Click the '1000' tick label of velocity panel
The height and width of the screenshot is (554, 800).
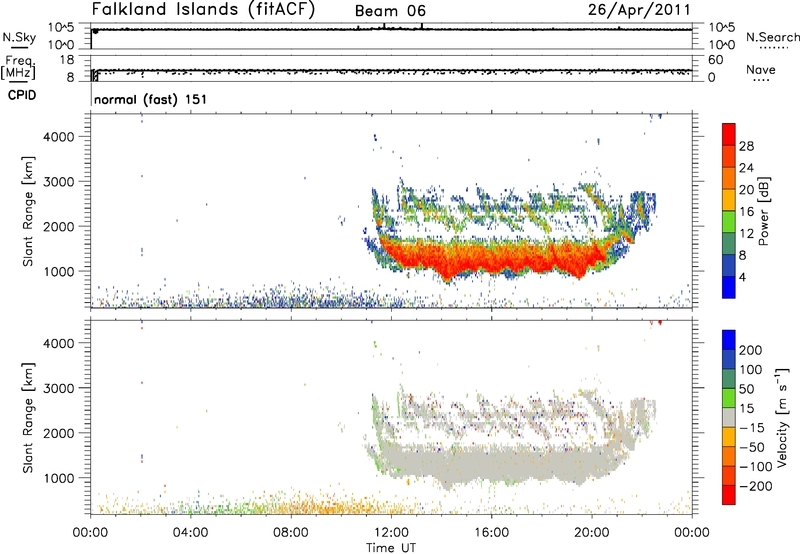(59, 478)
